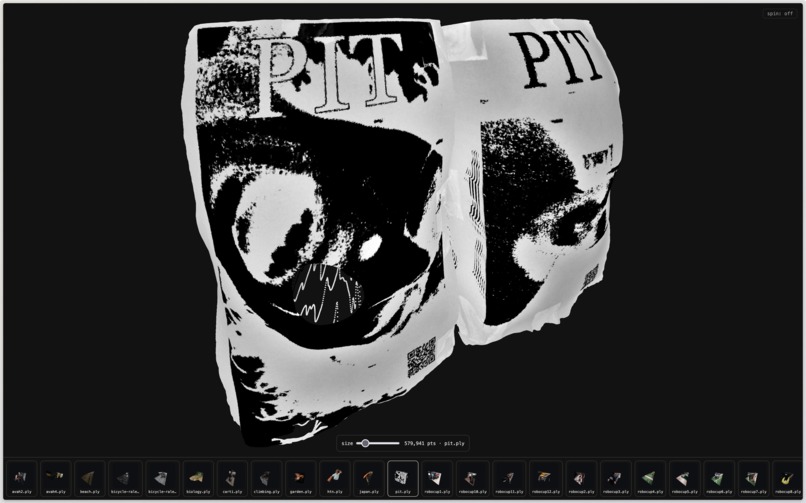Open the garden.ply thumbnail

click(300, 479)
